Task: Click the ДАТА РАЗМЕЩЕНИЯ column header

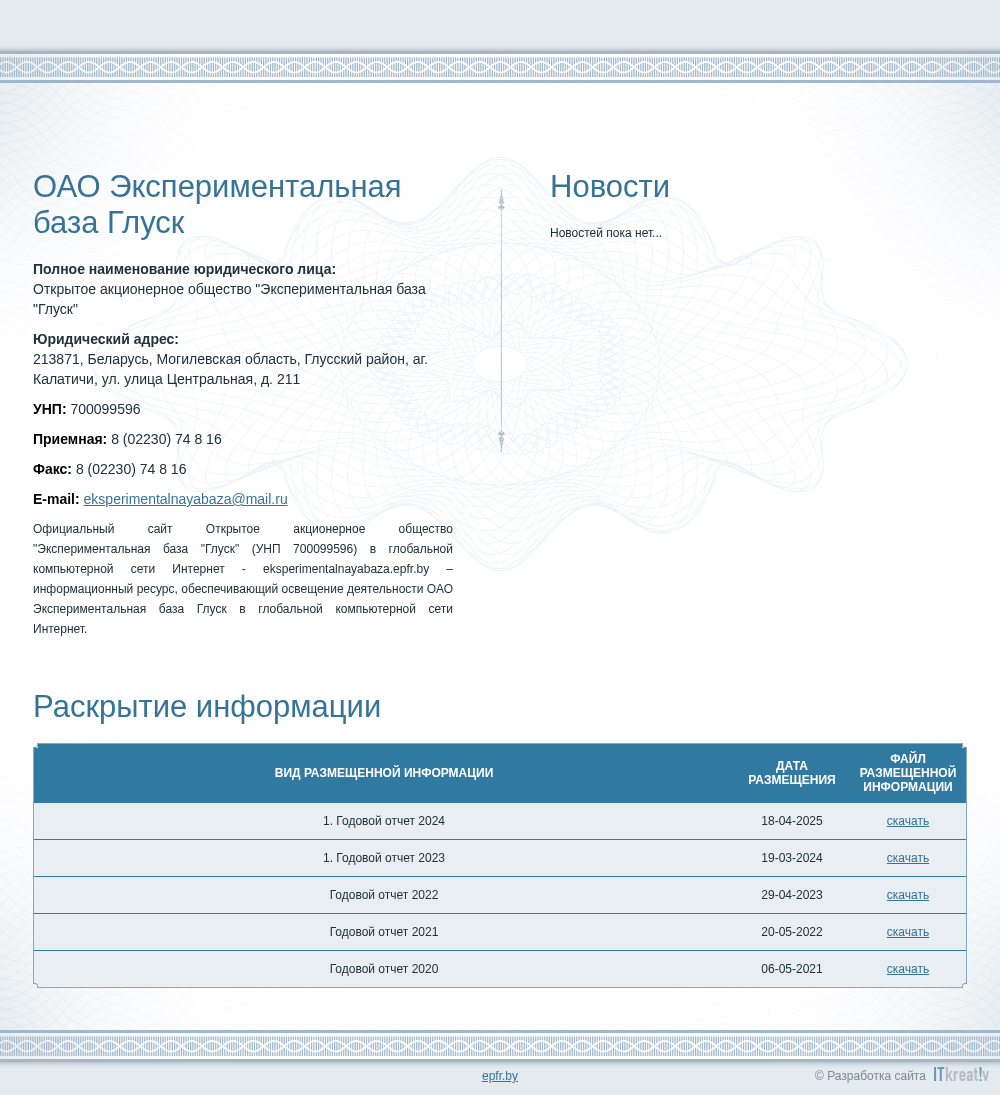Action: (791, 773)
